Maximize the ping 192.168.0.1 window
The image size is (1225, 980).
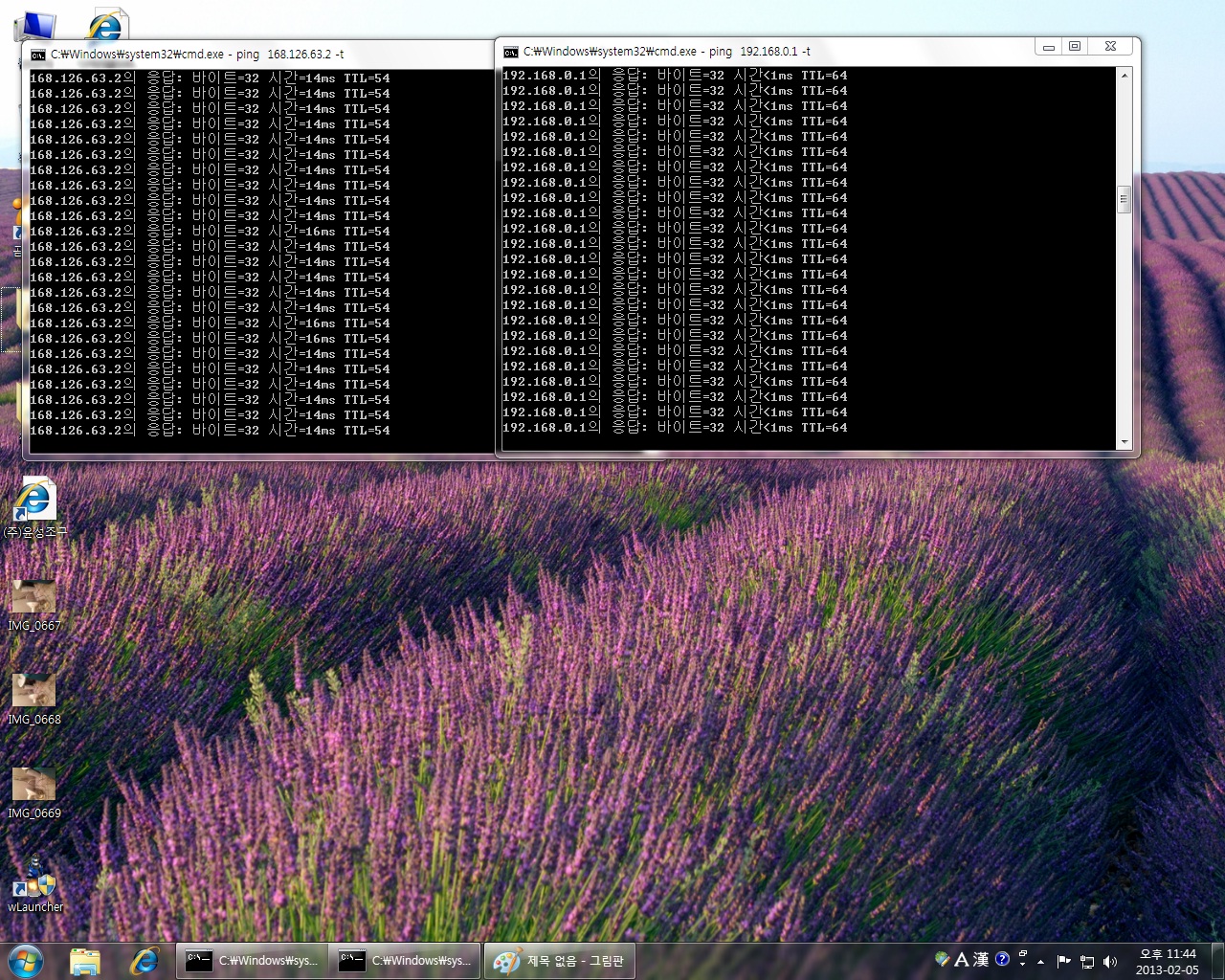coord(1075,46)
